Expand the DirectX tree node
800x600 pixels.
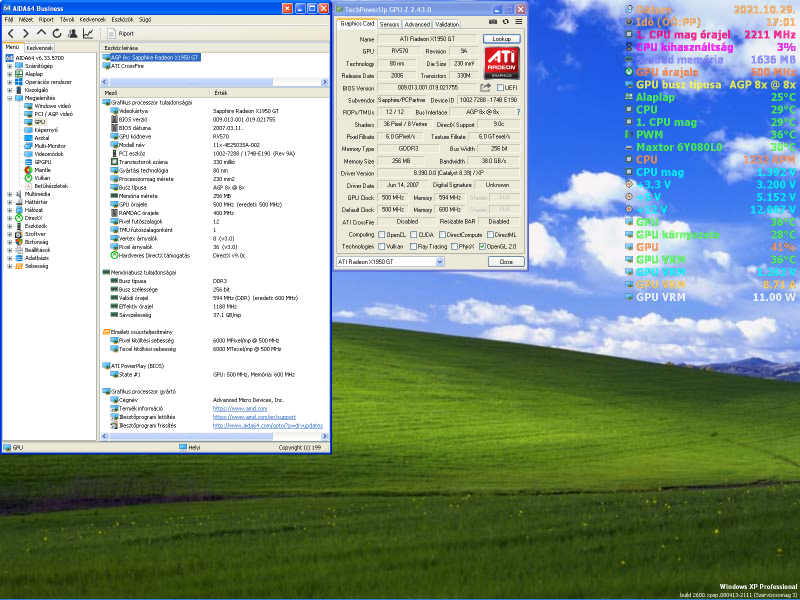coord(9,218)
